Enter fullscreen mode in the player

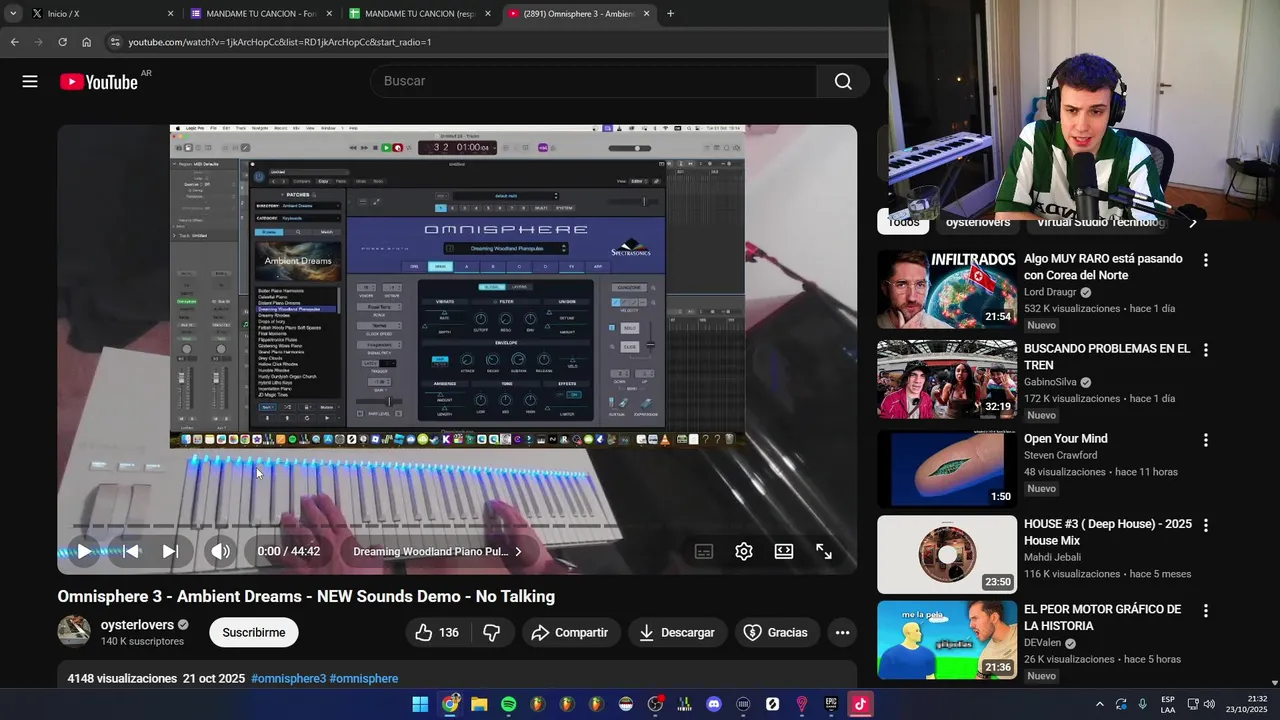(824, 551)
